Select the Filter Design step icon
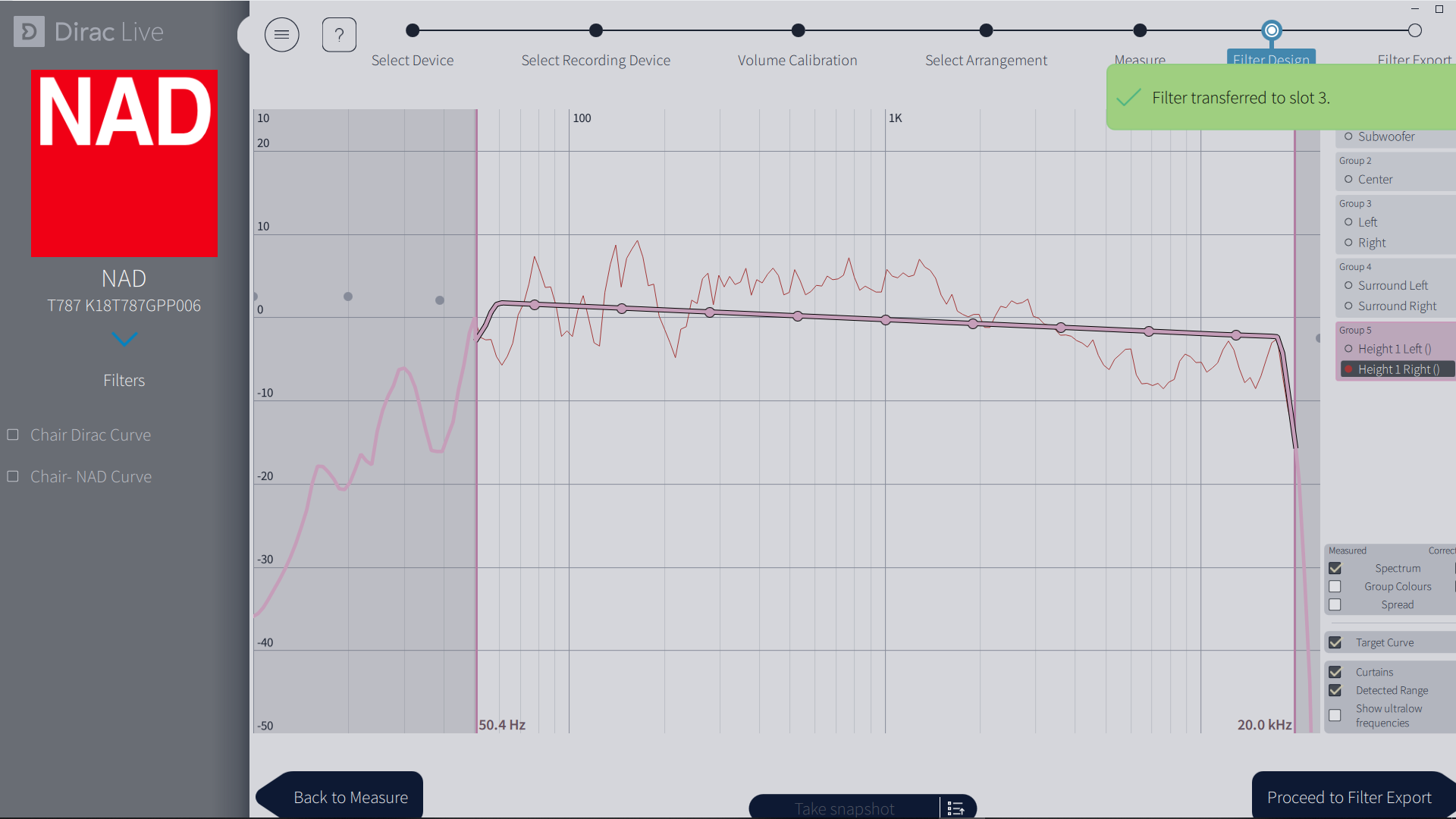Screen dimensions: 1456x819 1271,30
